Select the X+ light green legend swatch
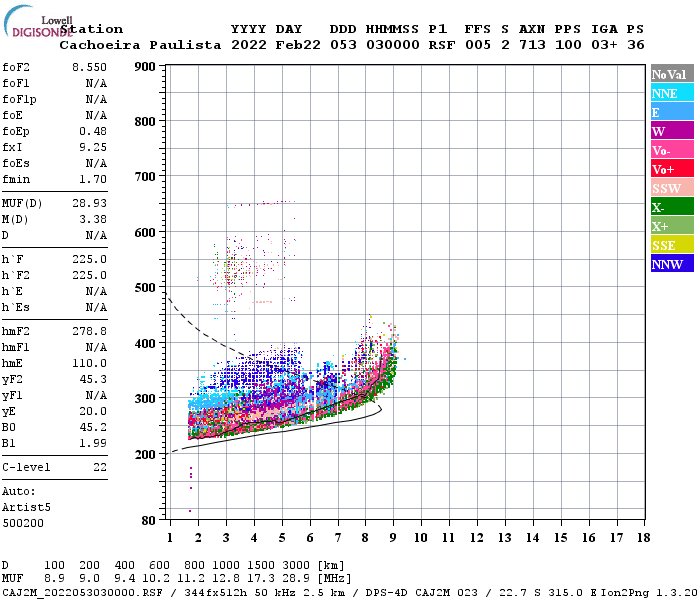This screenshot has height=600, width=700. tap(672, 225)
